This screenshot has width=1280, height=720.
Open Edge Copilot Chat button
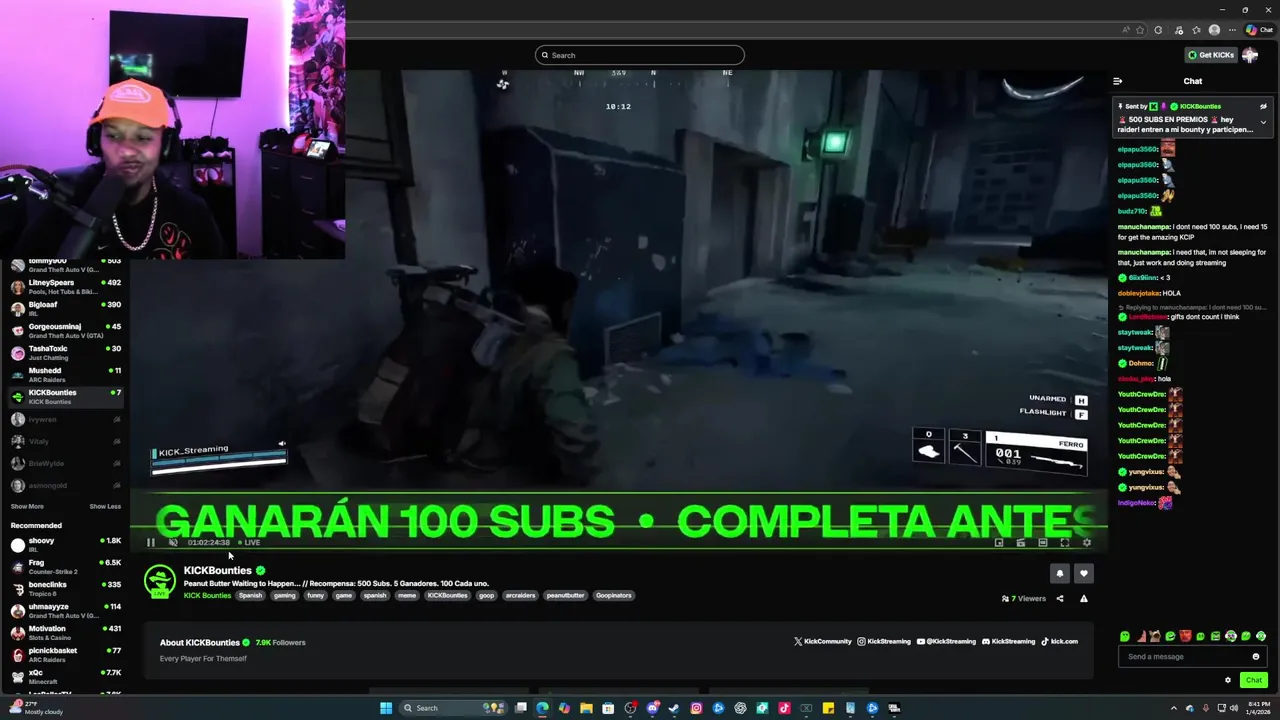pyautogui.click(x=1259, y=30)
